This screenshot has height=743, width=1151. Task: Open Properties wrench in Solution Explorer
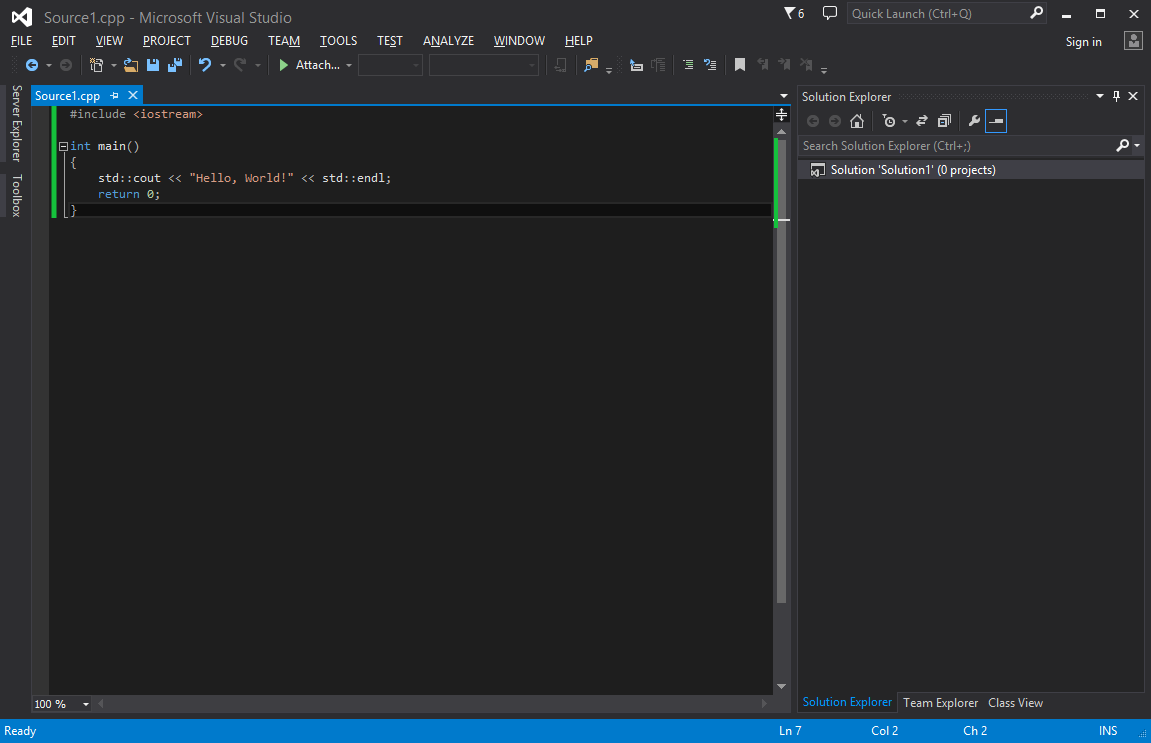point(974,121)
